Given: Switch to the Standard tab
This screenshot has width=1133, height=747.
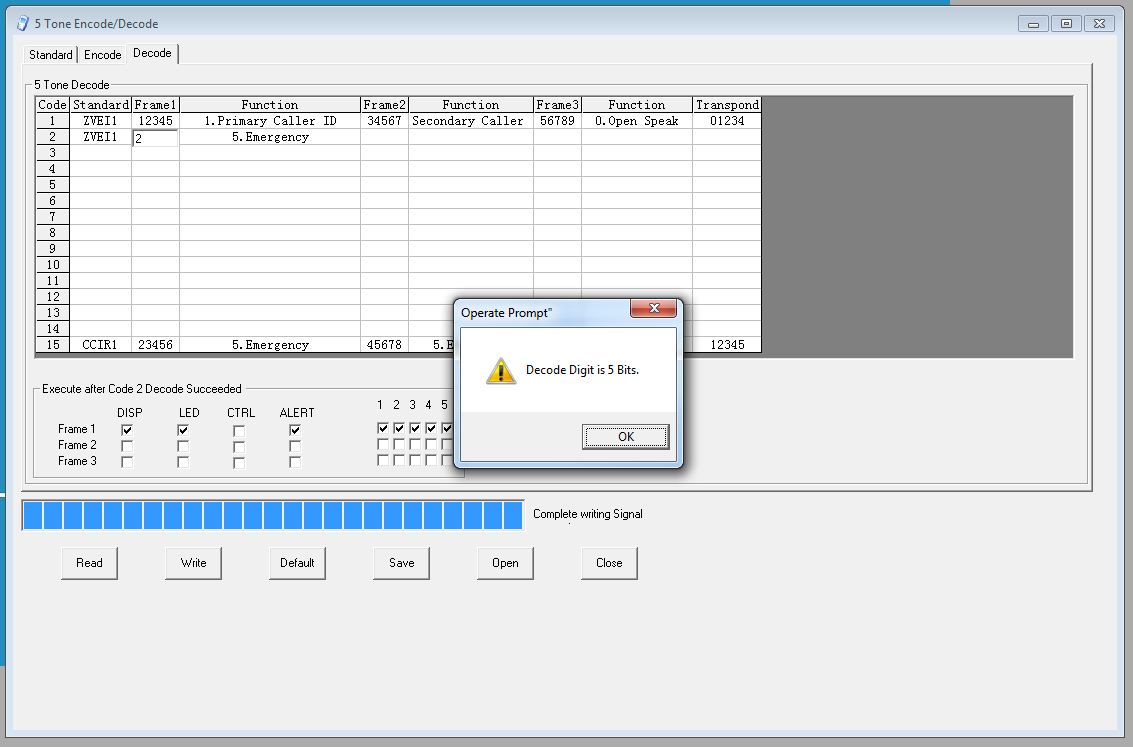Looking at the screenshot, I should [x=51, y=55].
